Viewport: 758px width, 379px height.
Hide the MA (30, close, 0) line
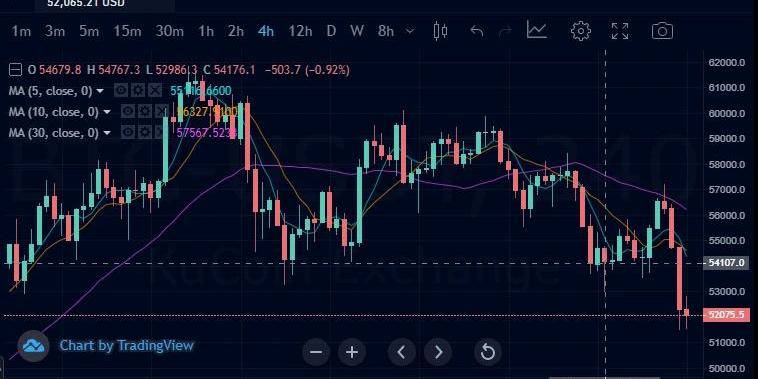pos(128,132)
